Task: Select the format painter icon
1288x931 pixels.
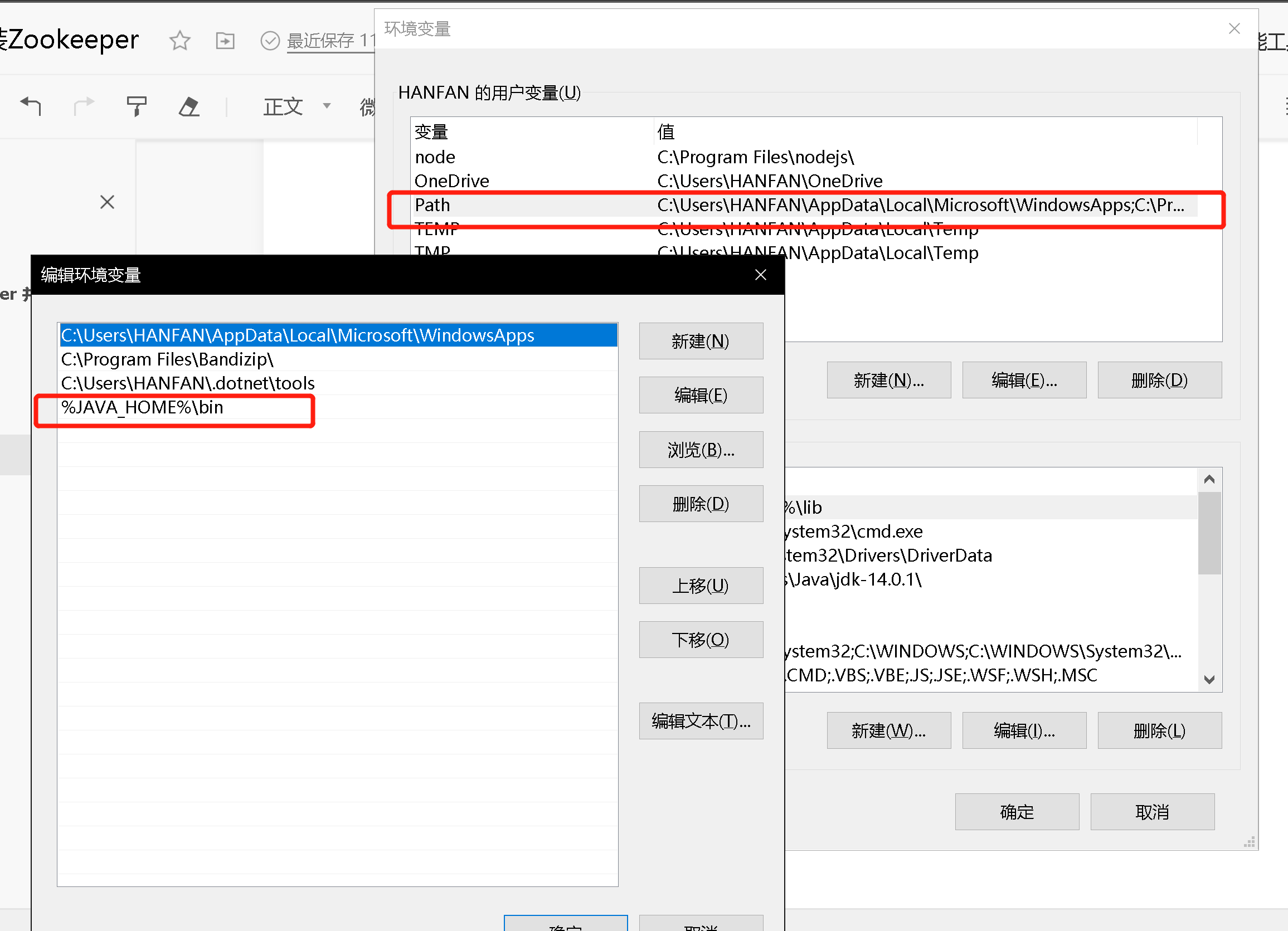Action: (x=137, y=106)
